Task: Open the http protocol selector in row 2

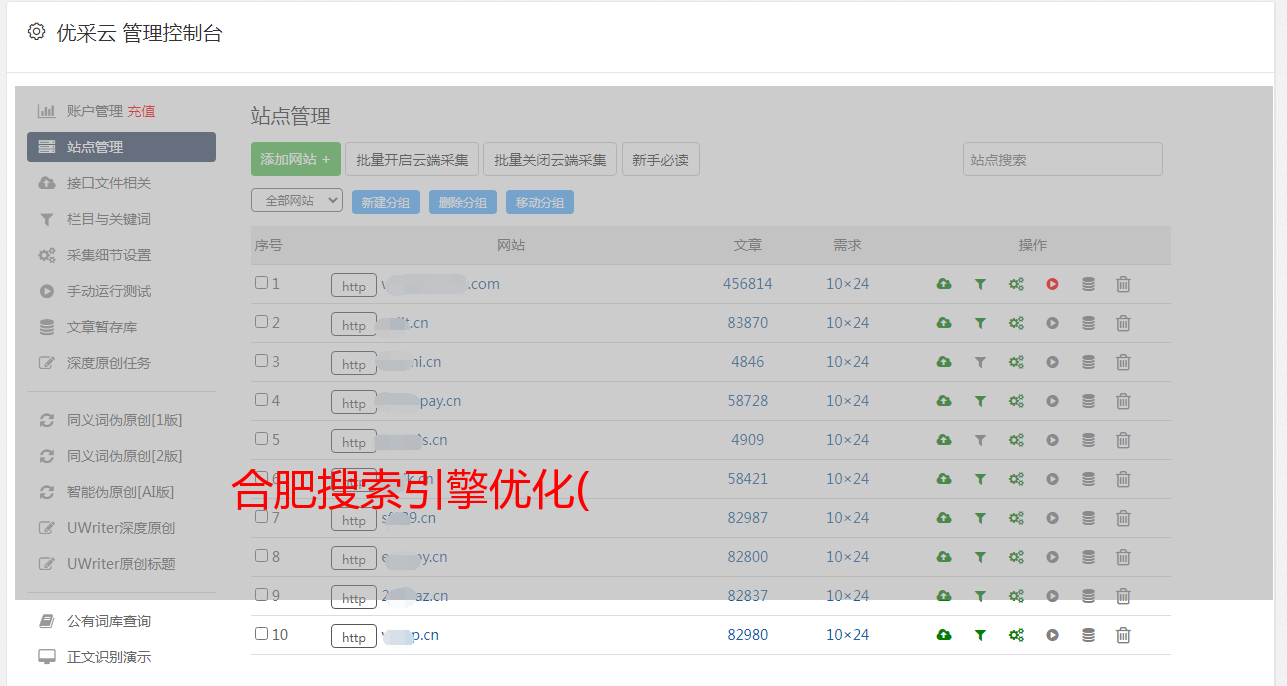Action: 354,325
